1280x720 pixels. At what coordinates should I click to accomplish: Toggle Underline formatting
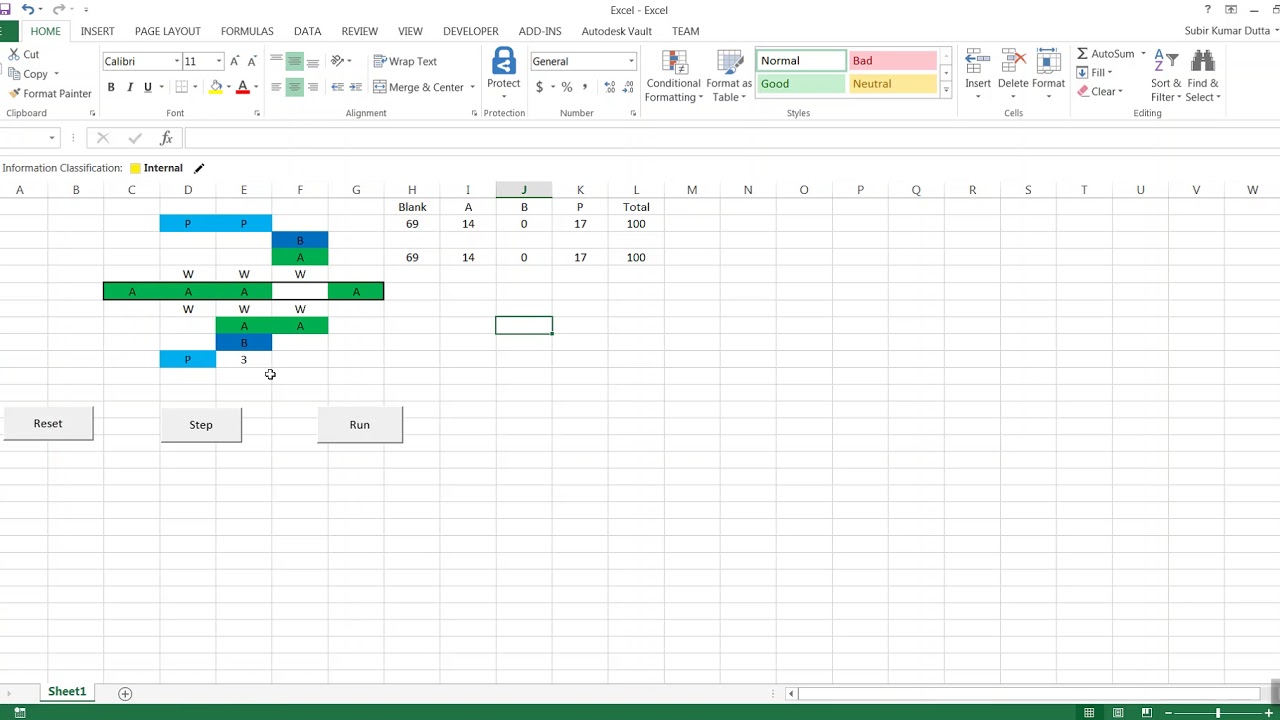pyautogui.click(x=147, y=87)
